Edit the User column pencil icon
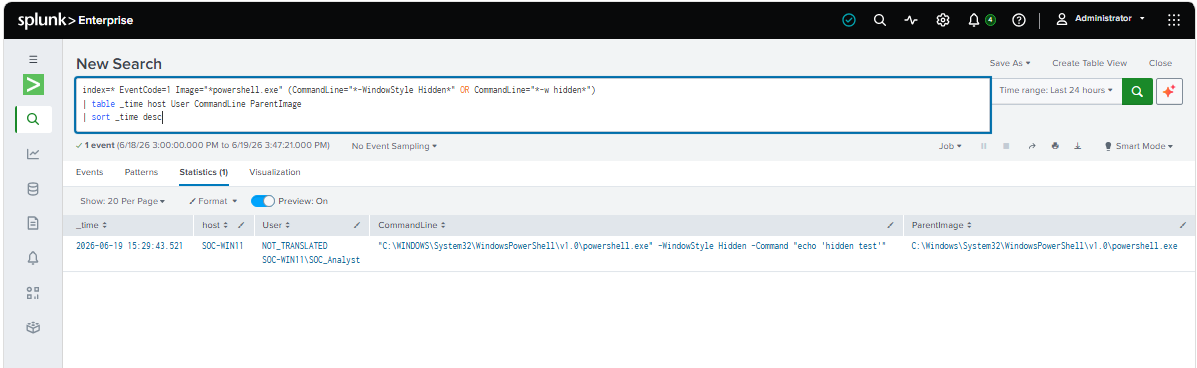The image size is (1197, 368). tap(357, 226)
